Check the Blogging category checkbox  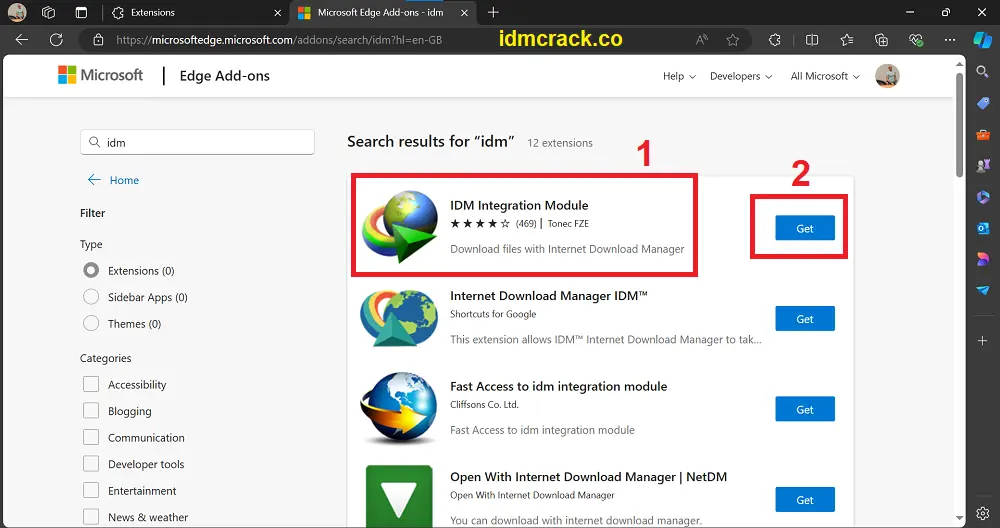[91, 411]
